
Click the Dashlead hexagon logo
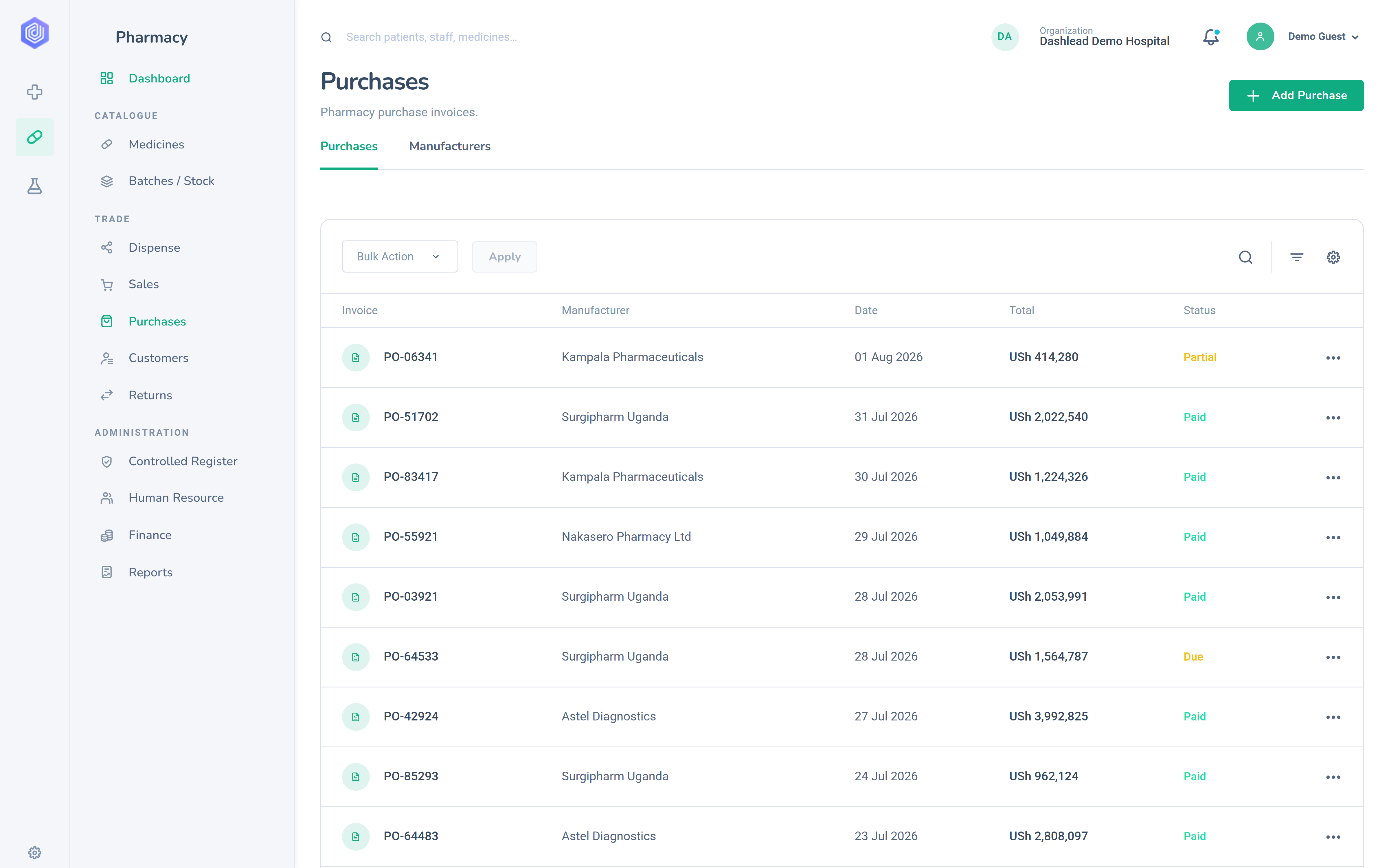click(34, 33)
